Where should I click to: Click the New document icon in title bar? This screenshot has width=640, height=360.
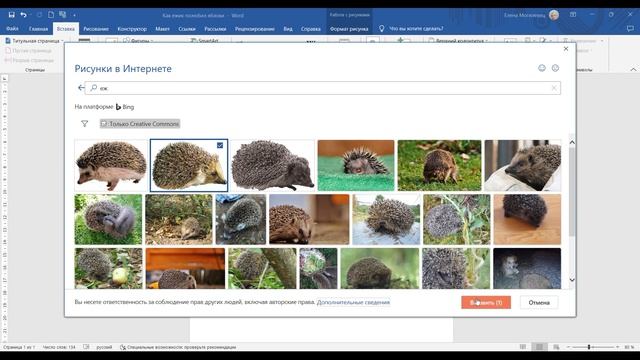point(51,15)
